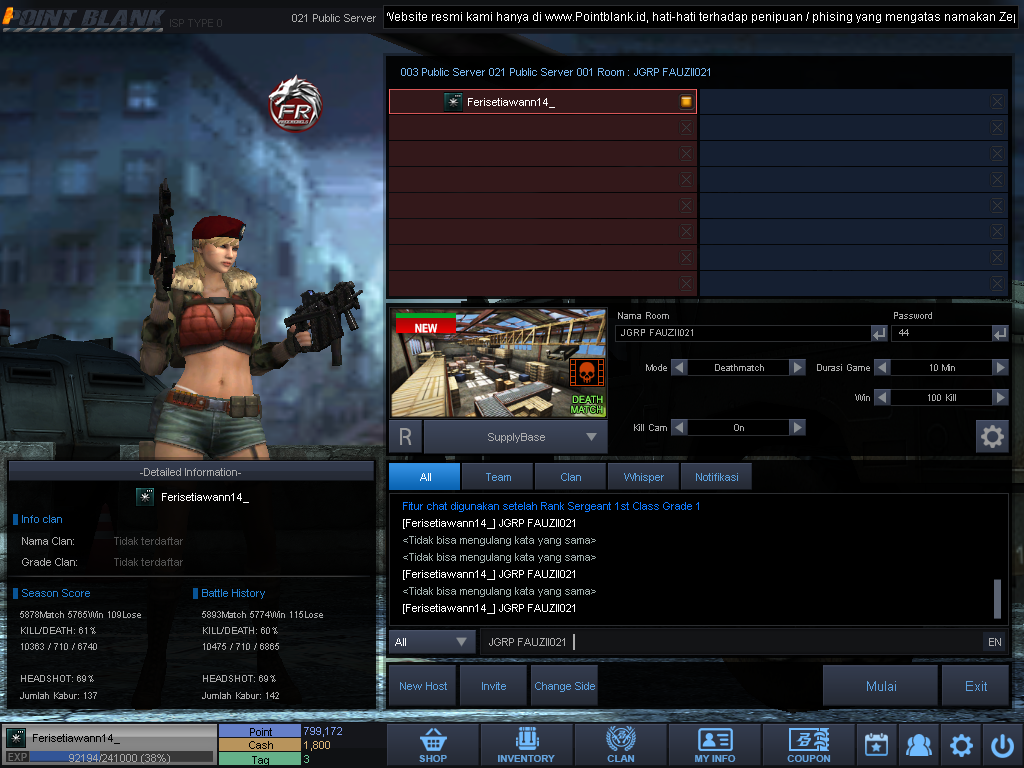Close fourth red team slot
This screenshot has height=768, width=1024.
point(686,180)
